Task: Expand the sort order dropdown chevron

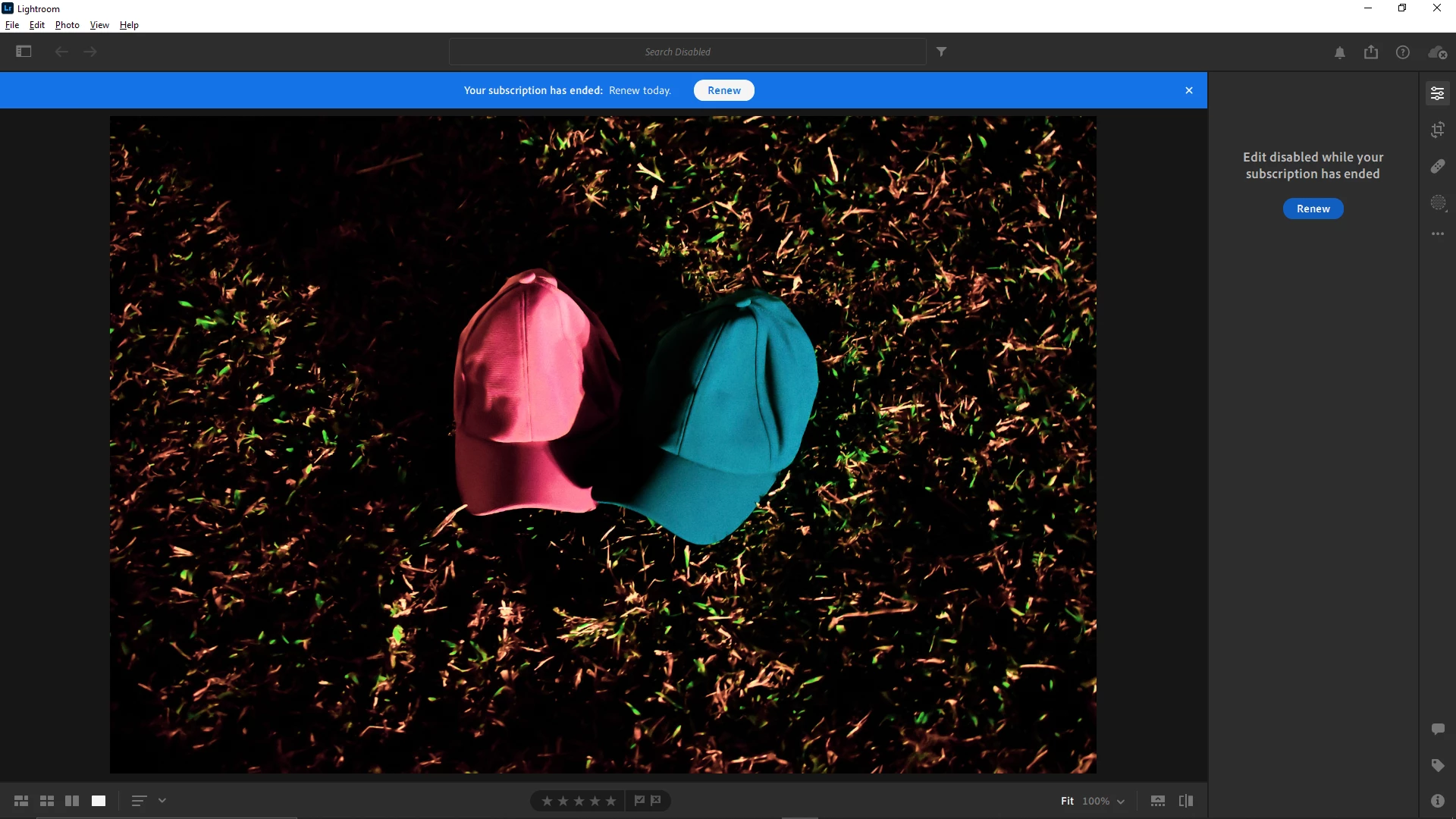Action: coord(162,801)
